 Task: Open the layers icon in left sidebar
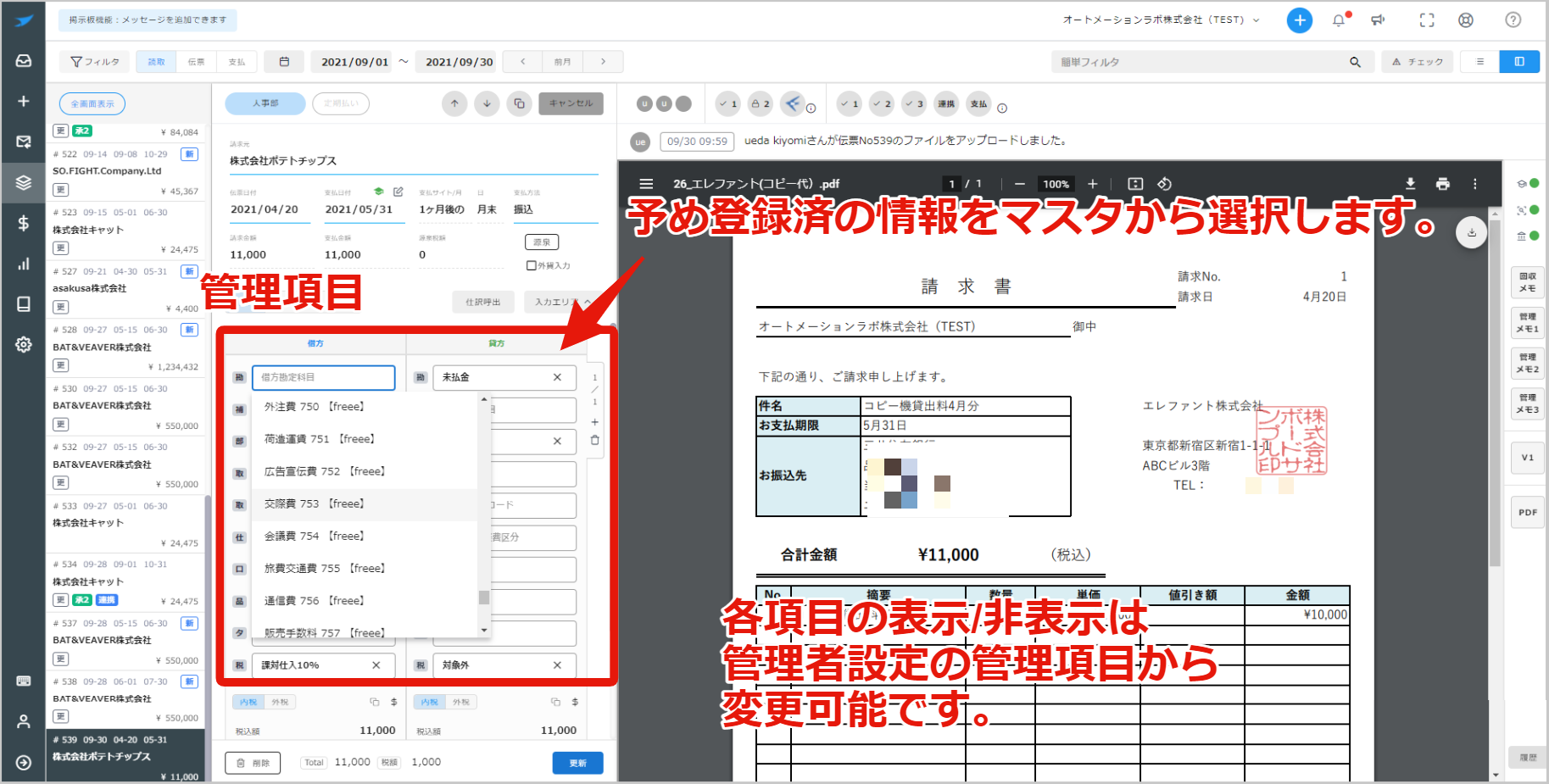coord(24,182)
